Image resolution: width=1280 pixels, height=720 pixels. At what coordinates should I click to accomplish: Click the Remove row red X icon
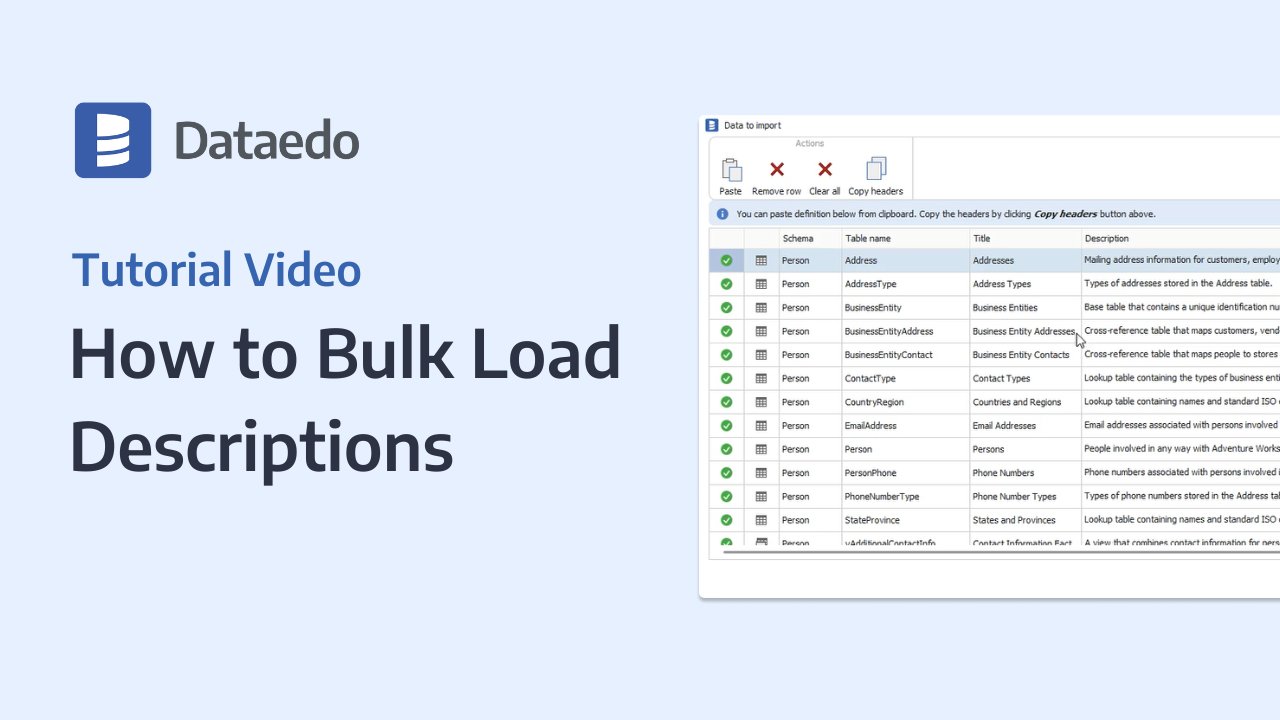[776, 170]
